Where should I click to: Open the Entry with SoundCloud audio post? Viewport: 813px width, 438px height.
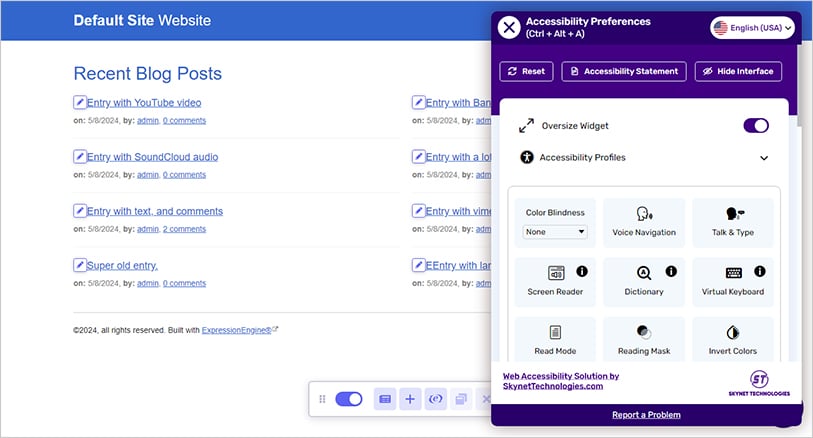point(152,157)
